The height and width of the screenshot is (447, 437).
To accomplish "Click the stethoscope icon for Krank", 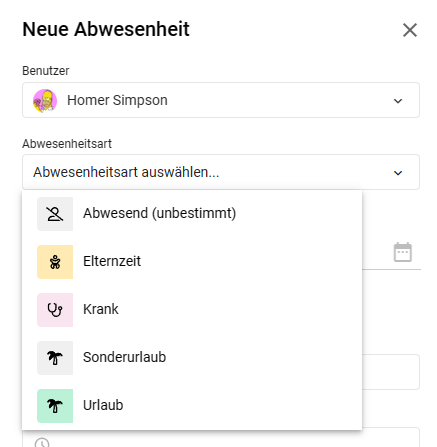I will (55, 310).
